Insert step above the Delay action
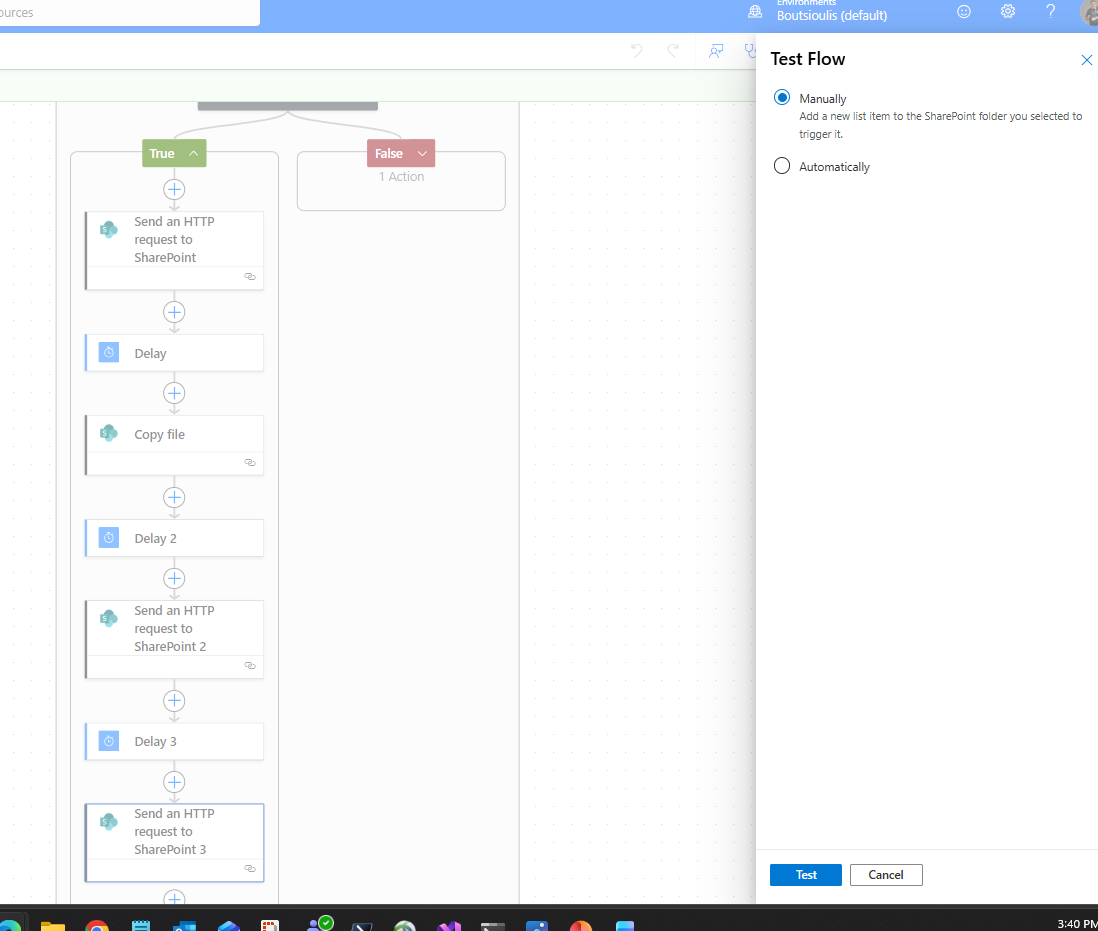 click(x=174, y=312)
